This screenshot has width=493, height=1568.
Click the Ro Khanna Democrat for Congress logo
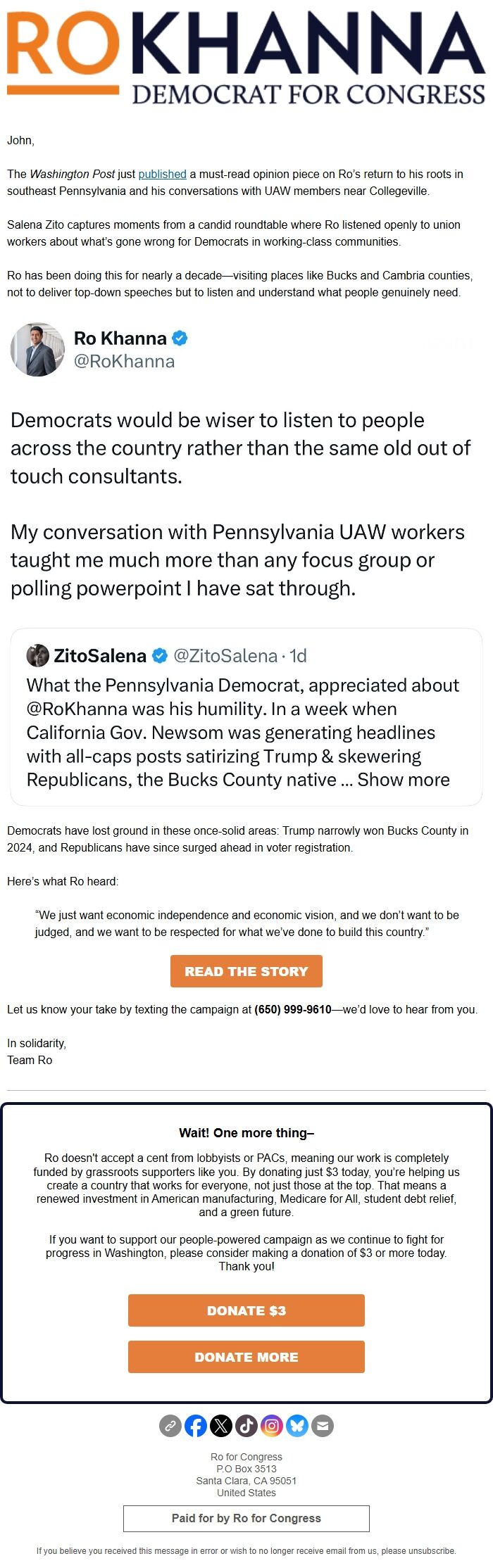[x=246, y=58]
